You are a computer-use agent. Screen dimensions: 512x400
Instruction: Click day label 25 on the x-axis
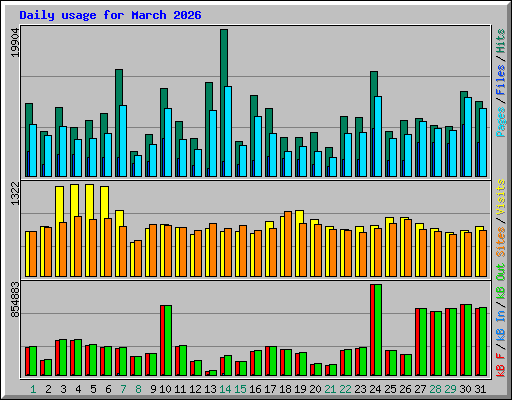pos(390,389)
